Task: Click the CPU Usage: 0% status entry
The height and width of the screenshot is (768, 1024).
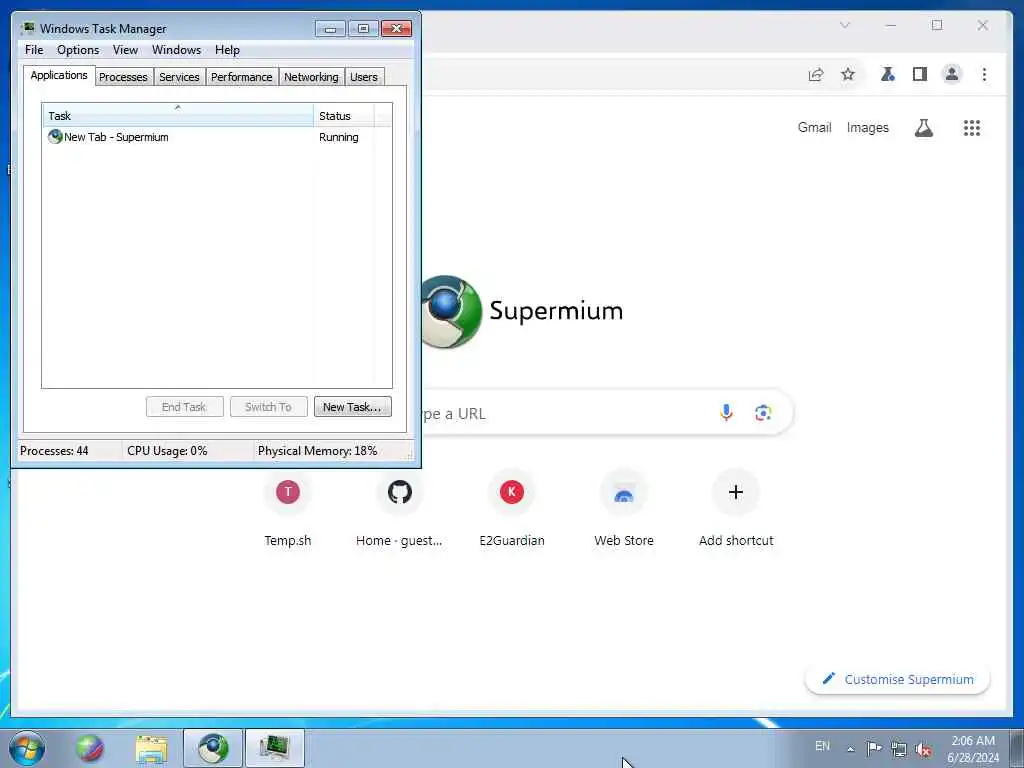Action: (x=167, y=451)
